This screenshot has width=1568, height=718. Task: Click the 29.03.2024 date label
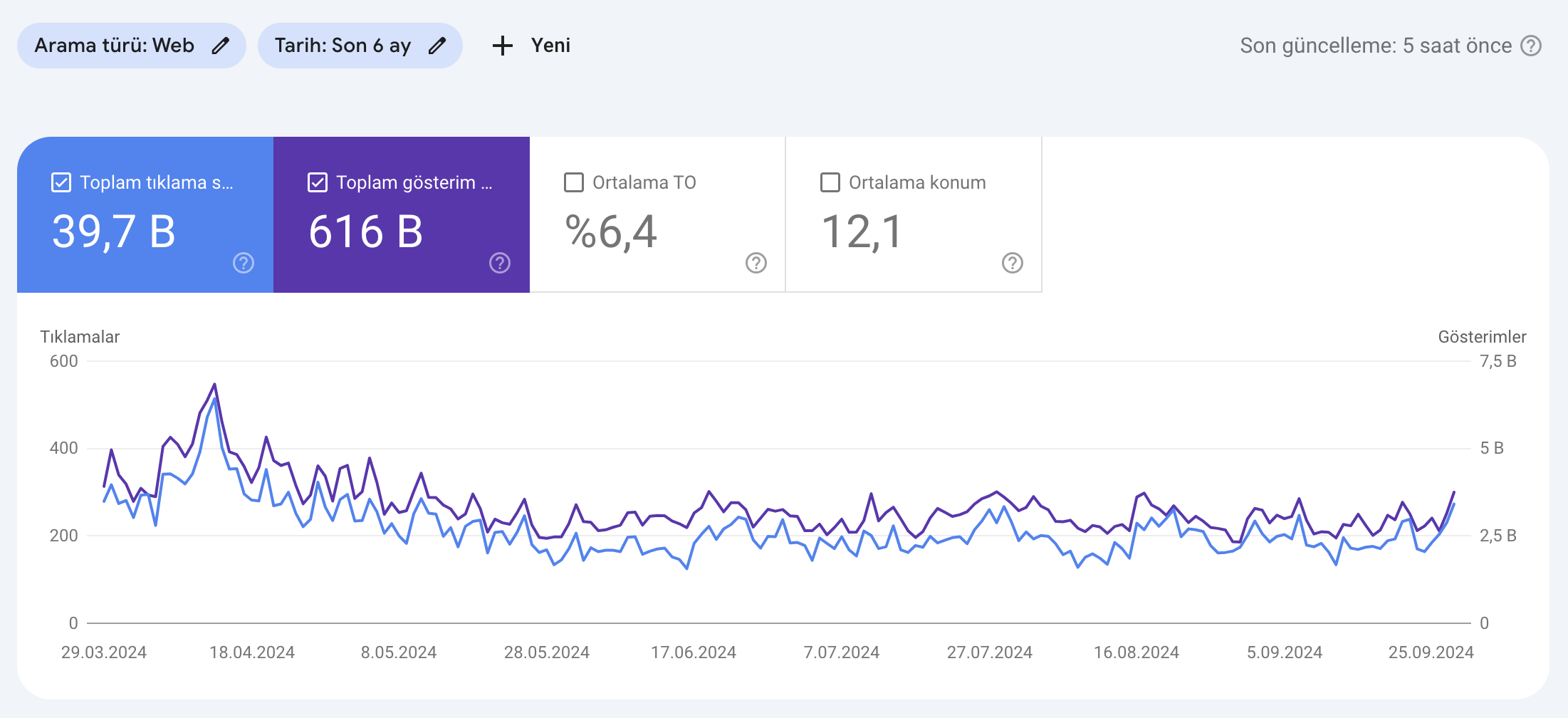click(x=104, y=652)
